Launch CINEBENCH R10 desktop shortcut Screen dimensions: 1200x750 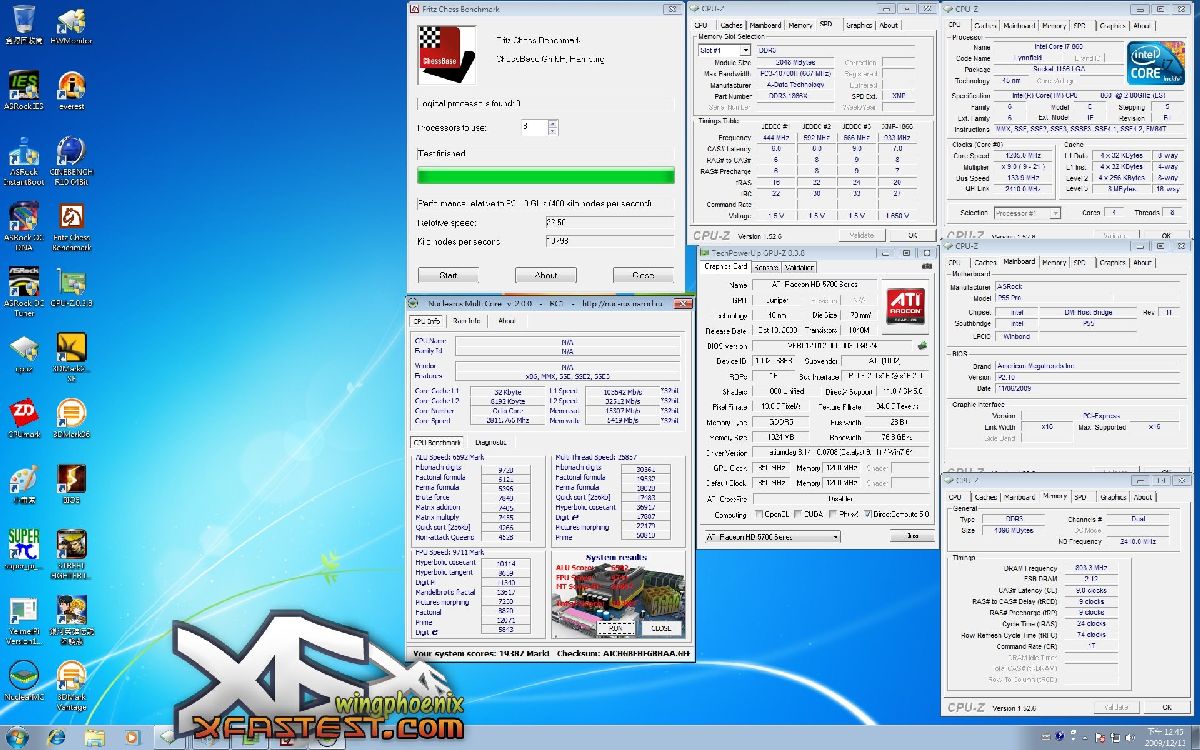coord(72,160)
